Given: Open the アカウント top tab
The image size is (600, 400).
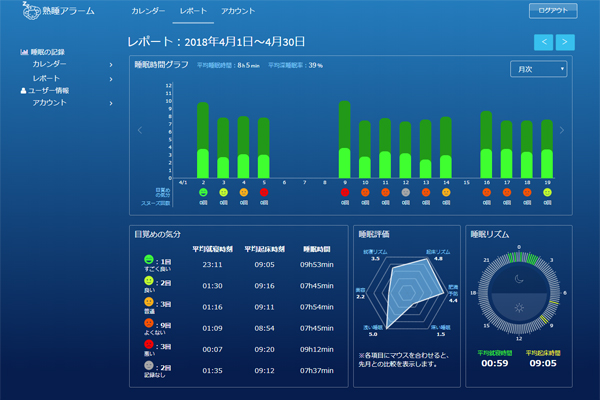Looking at the screenshot, I should (x=238, y=11).
